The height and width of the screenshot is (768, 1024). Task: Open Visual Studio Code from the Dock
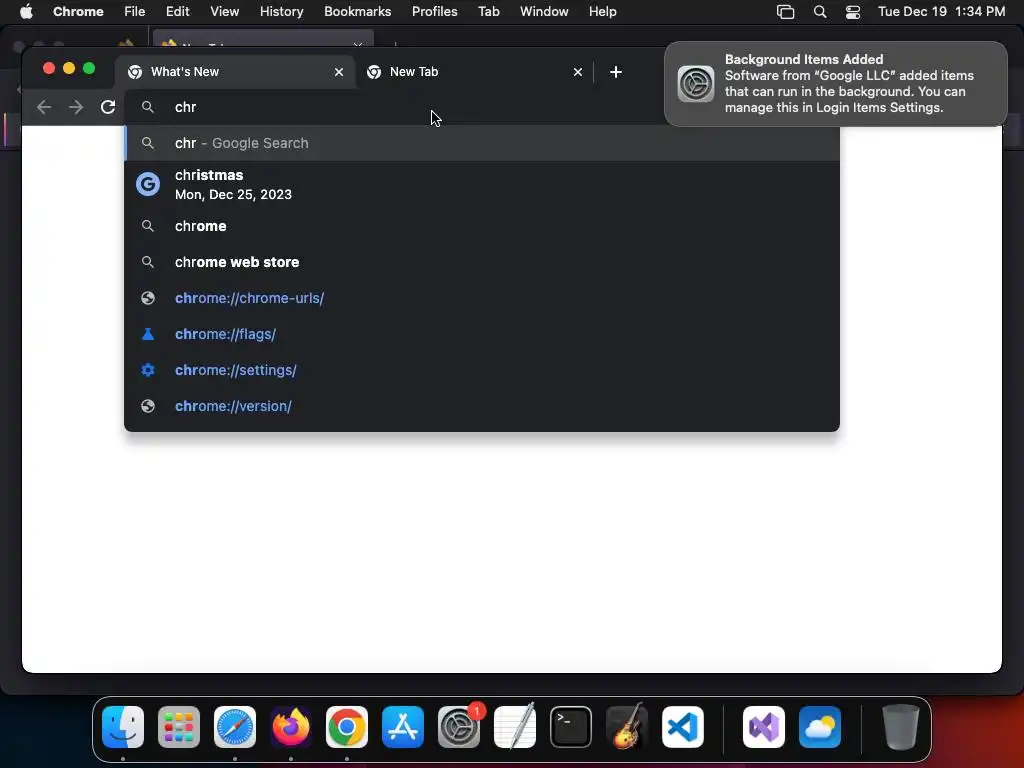coord(683,727)
